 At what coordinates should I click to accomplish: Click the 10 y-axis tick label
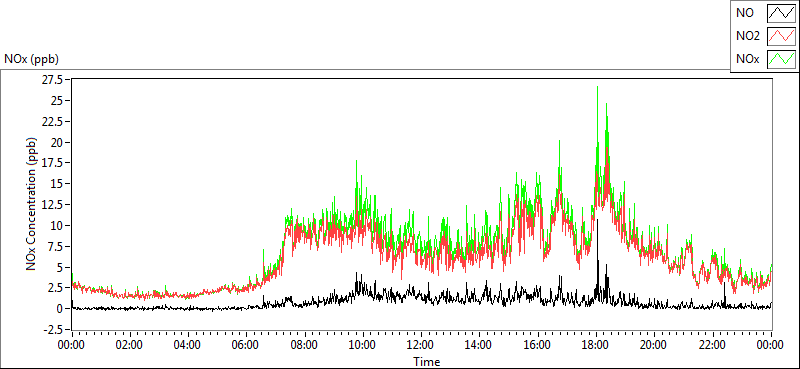coord(57,226)
